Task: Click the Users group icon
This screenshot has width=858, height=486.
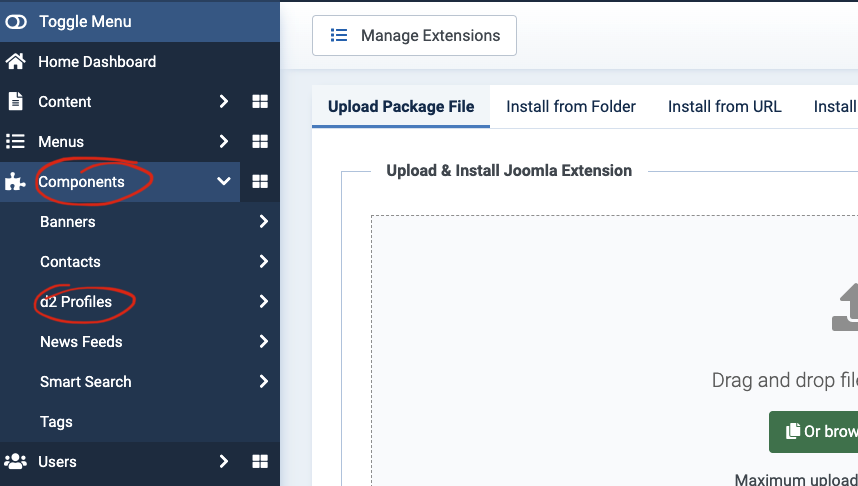Action: (15, 461)
